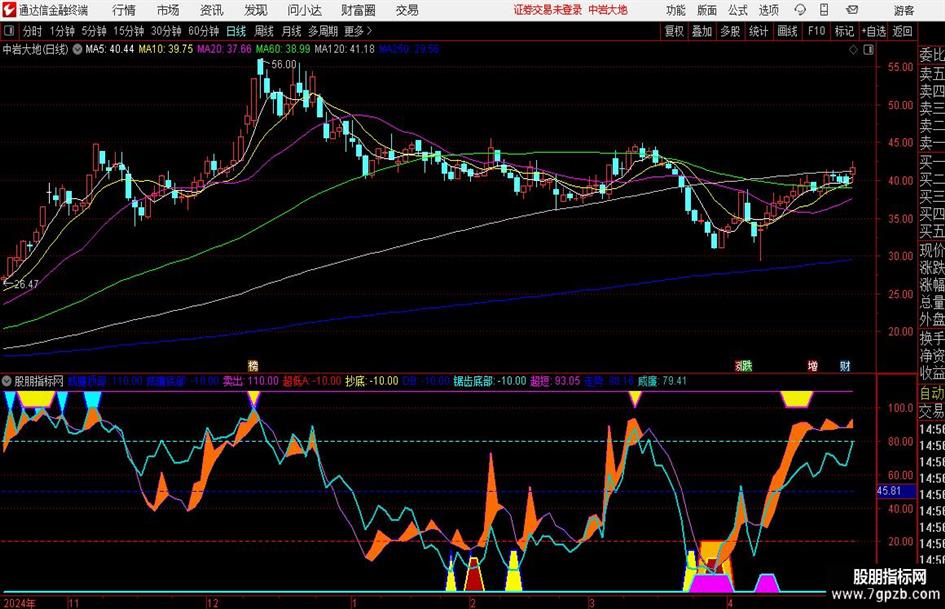Click the MA20: 37.66 value

[224, 49]
